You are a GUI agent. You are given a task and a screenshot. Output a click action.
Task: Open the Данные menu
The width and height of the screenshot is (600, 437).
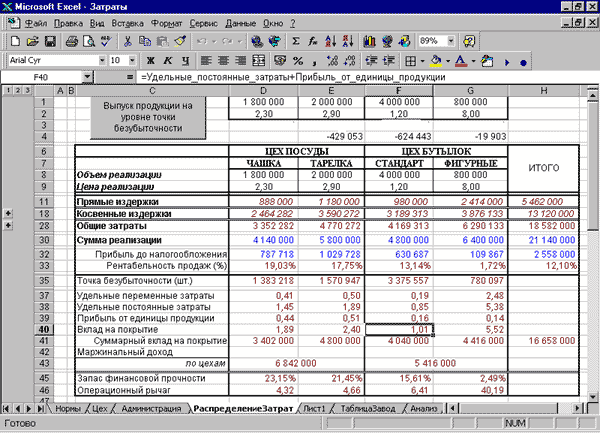coord(240,24)
